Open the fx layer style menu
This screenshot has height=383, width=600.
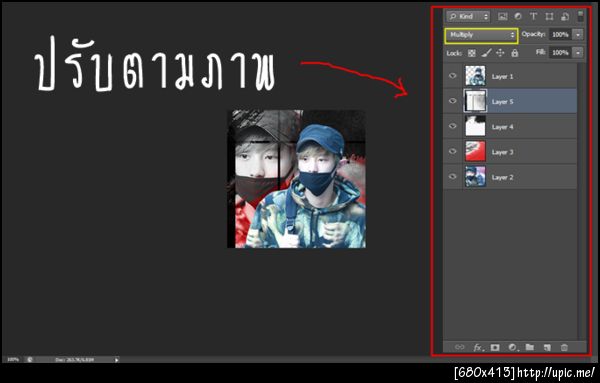pyautogui.click(x=479, y=347)
